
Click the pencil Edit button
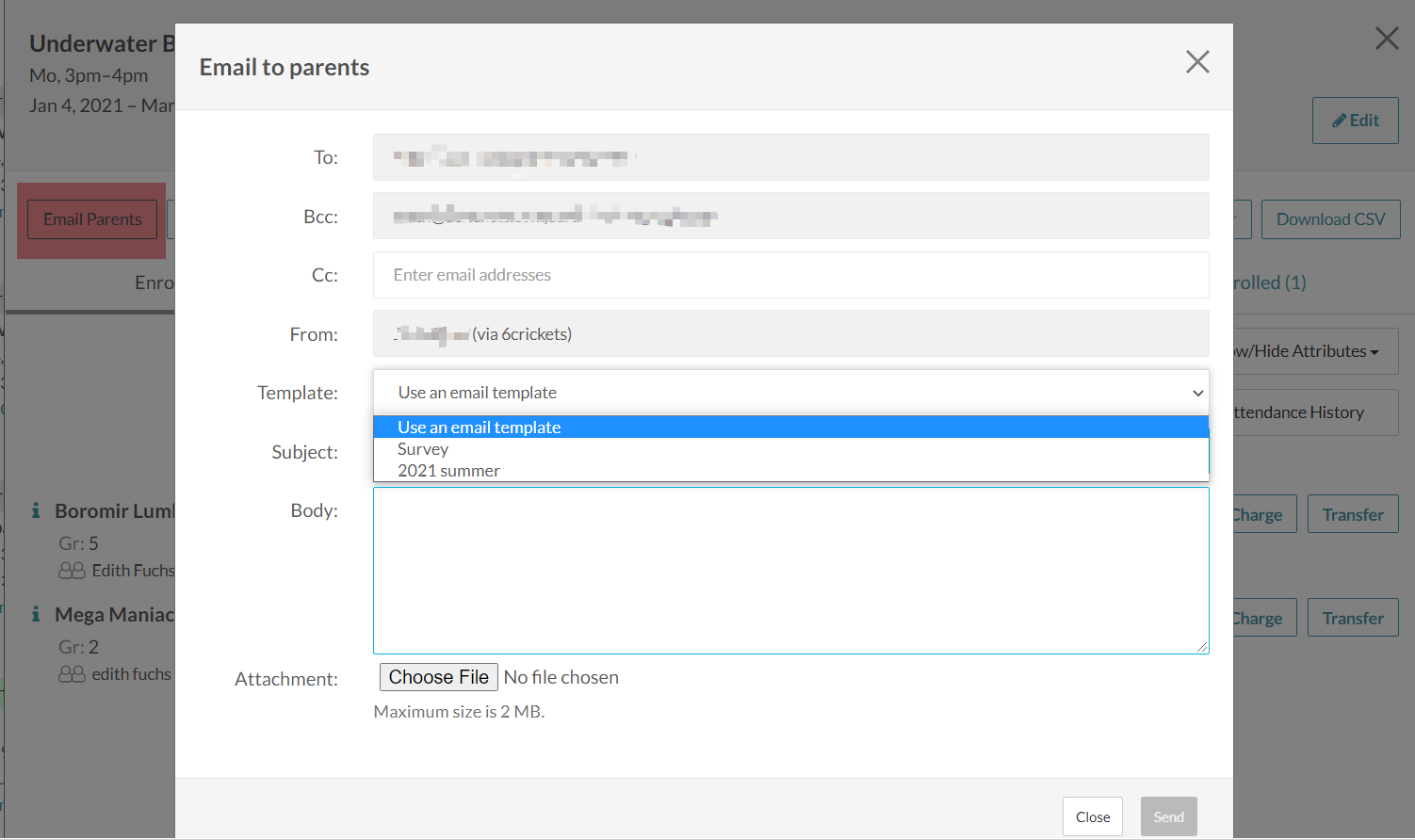pyautogui.click(x=1355, y=121)
